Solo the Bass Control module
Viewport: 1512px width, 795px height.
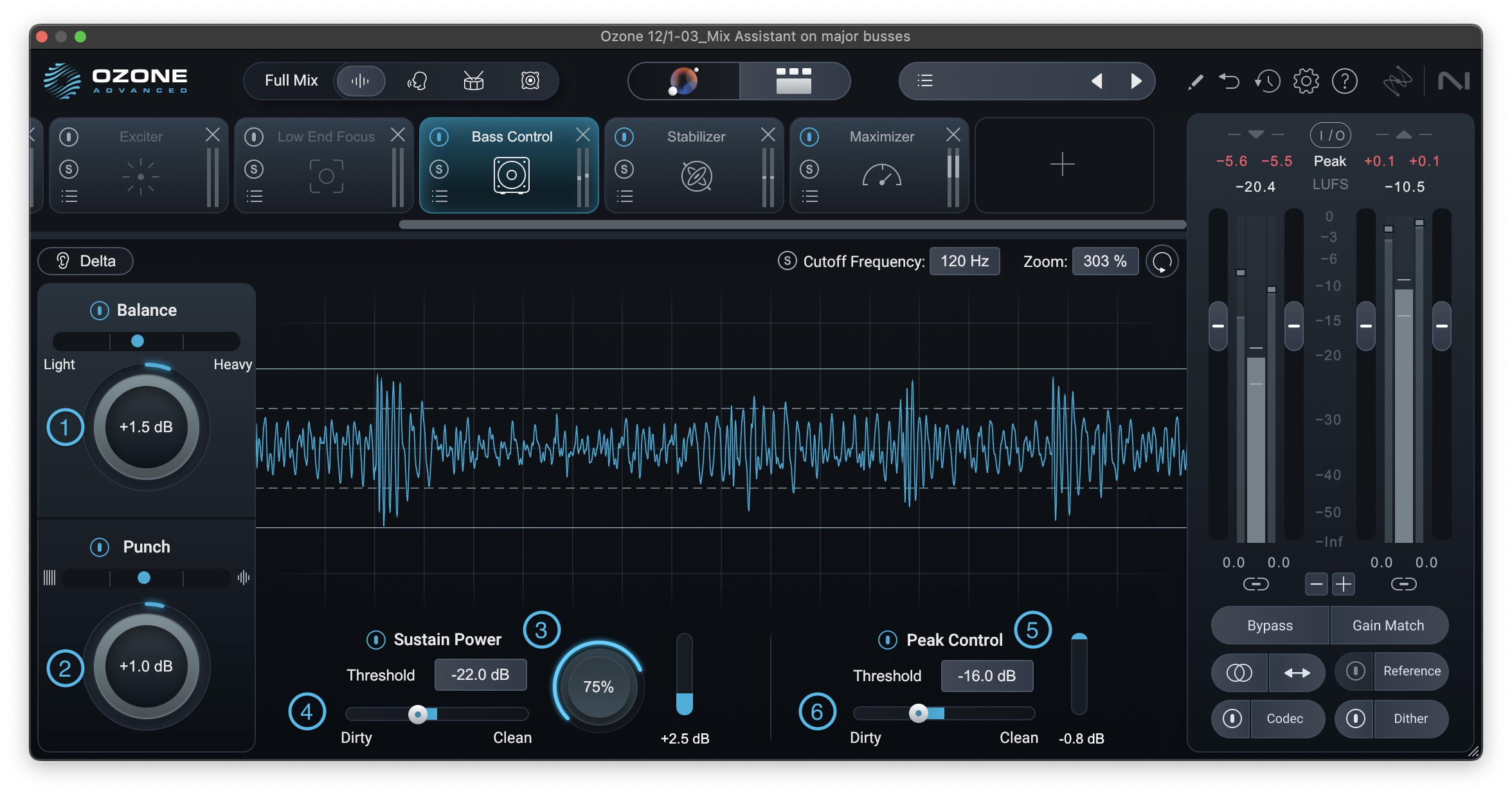click(x=439, y=169)
